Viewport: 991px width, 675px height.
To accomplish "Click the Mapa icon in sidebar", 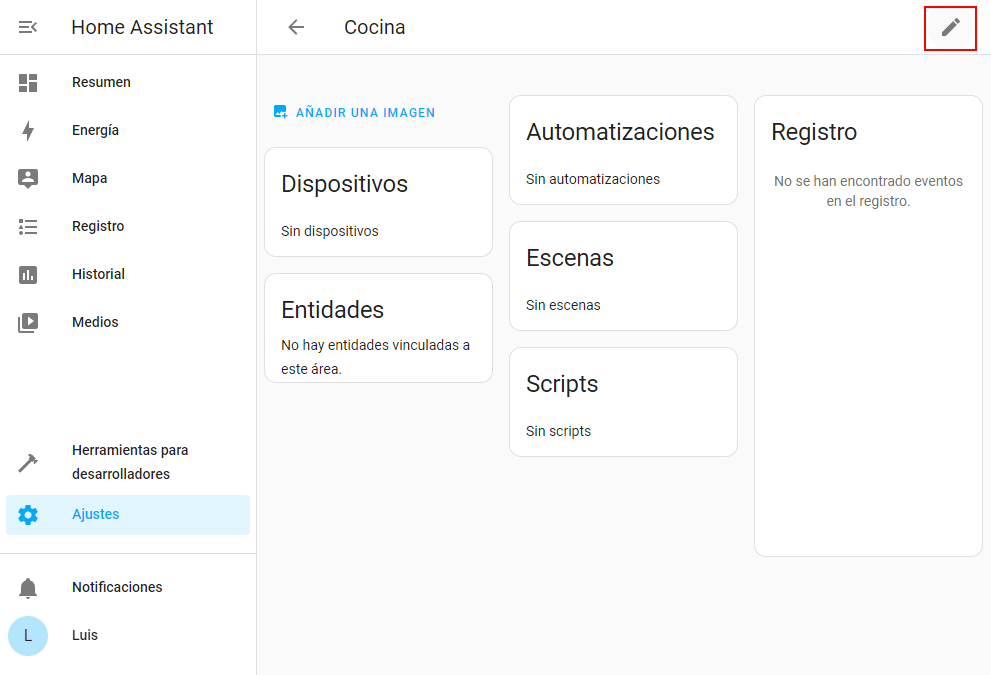I will pyautogui.click(x=28, y=179).
